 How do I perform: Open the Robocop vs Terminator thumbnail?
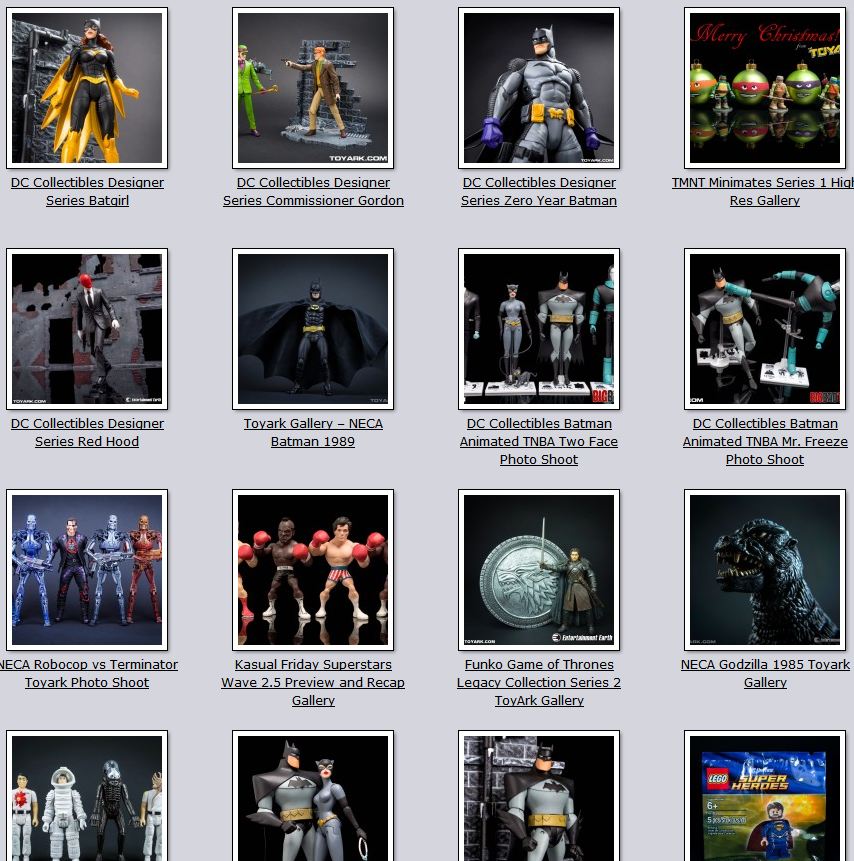pyautogui.click(x=87, y=570)
